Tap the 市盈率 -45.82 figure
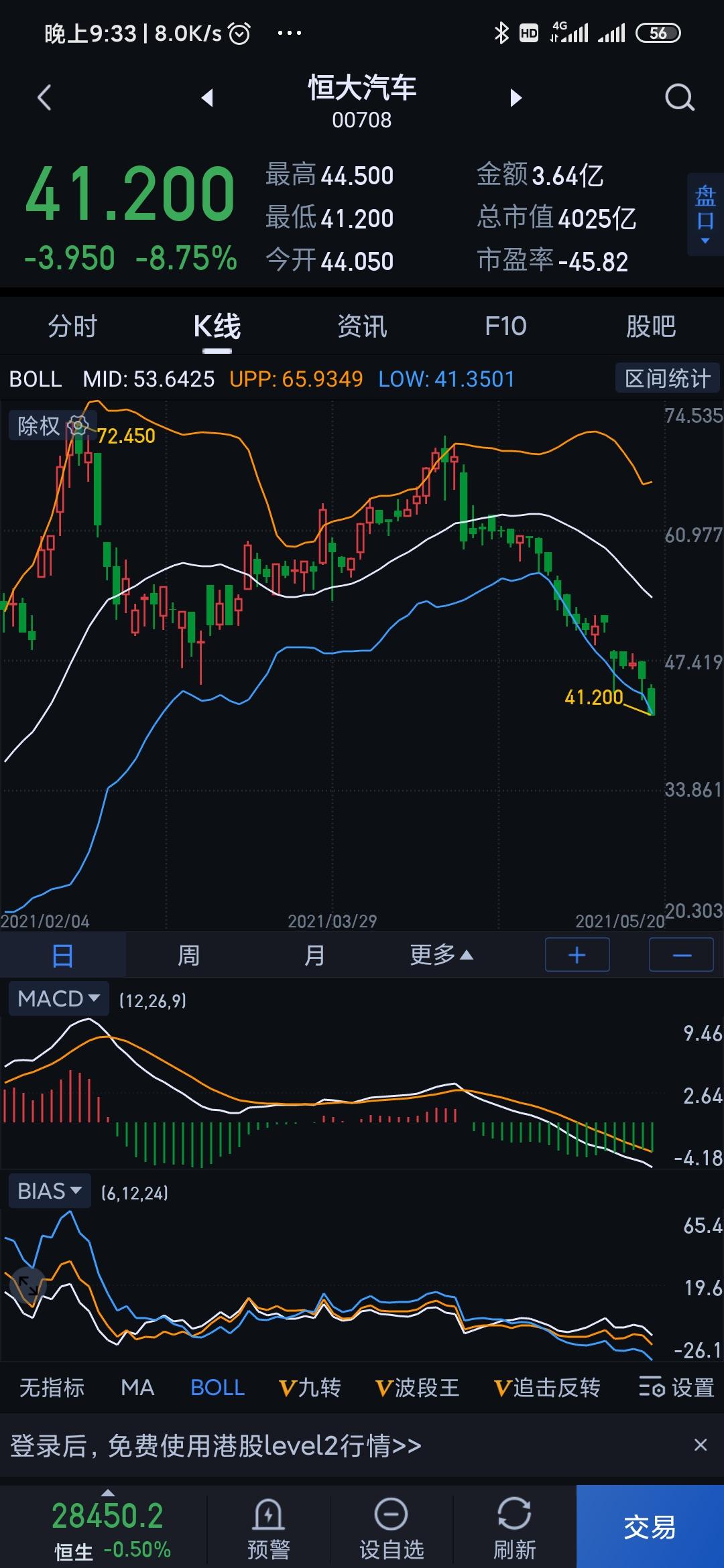The width and height of the screenshot is (724, 1568). [552, 261]
